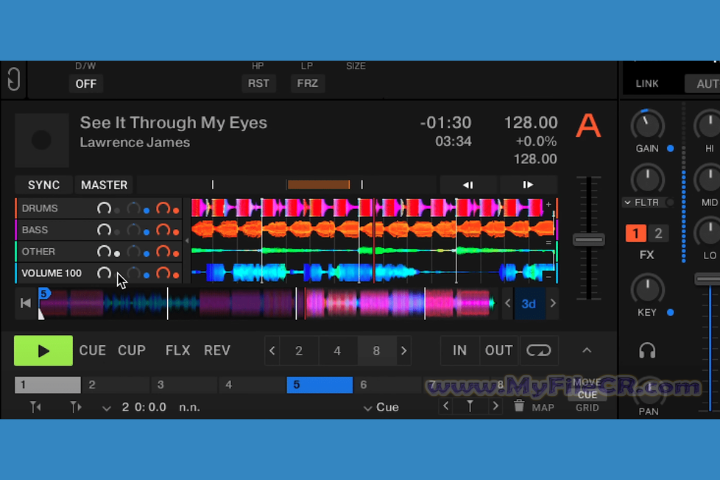Image resolution: width=720 pixels, height=480 pixels.
Task: Enable REV reverse mode
Action: click(217, 350)
